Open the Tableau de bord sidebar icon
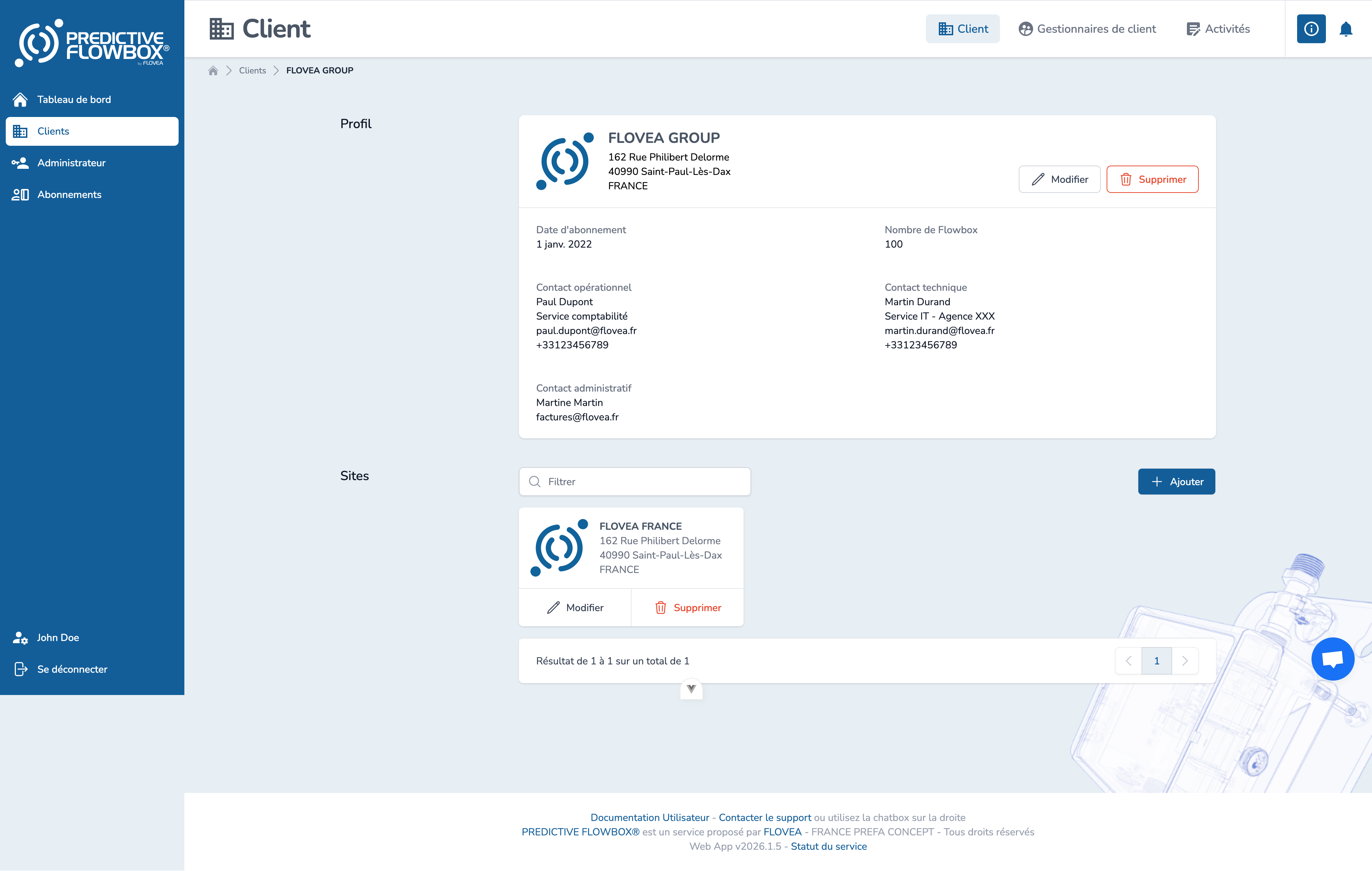1372x871 pixels. pos(21,99)
